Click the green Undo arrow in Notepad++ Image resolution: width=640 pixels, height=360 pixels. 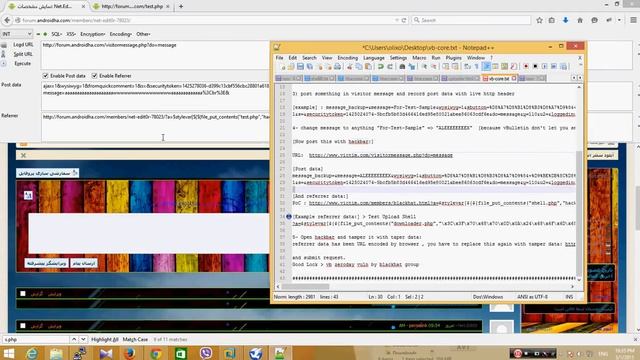[381, 67]
